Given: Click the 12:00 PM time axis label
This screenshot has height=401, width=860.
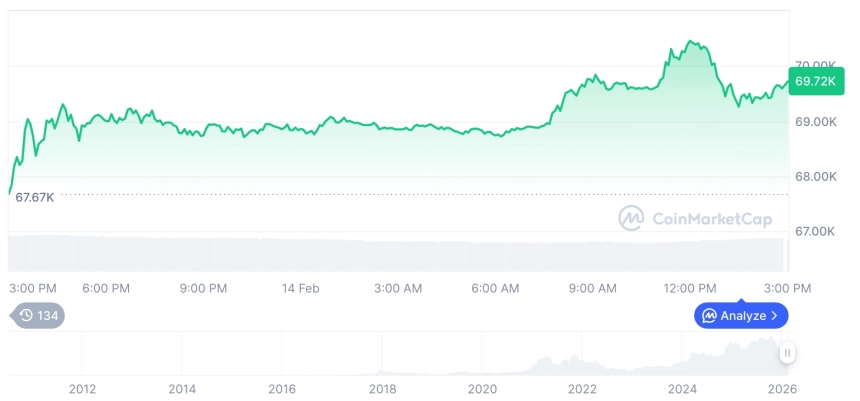Looking at the screenshot, I should pyautogui.click(x=691, y=288).
